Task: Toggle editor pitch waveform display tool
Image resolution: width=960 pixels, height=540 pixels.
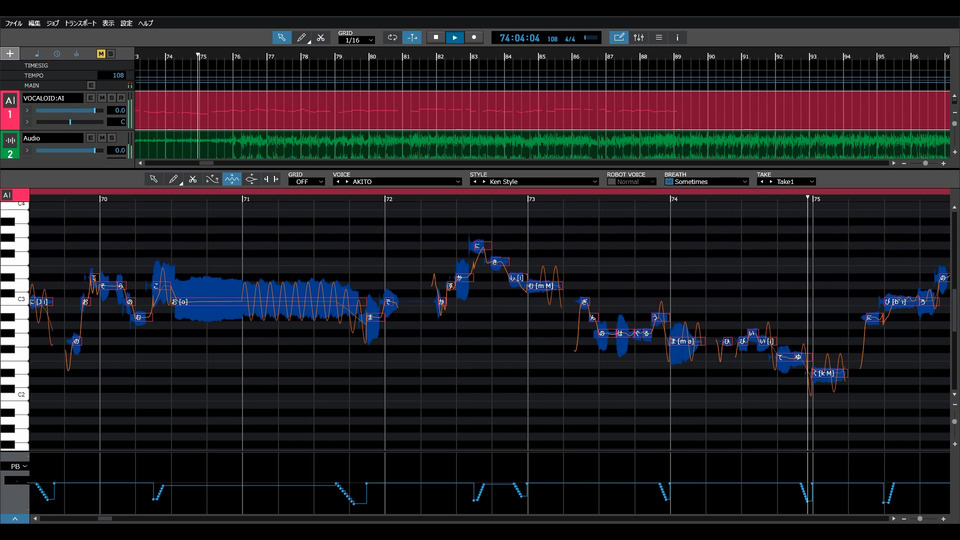Action: pos(231,179)
